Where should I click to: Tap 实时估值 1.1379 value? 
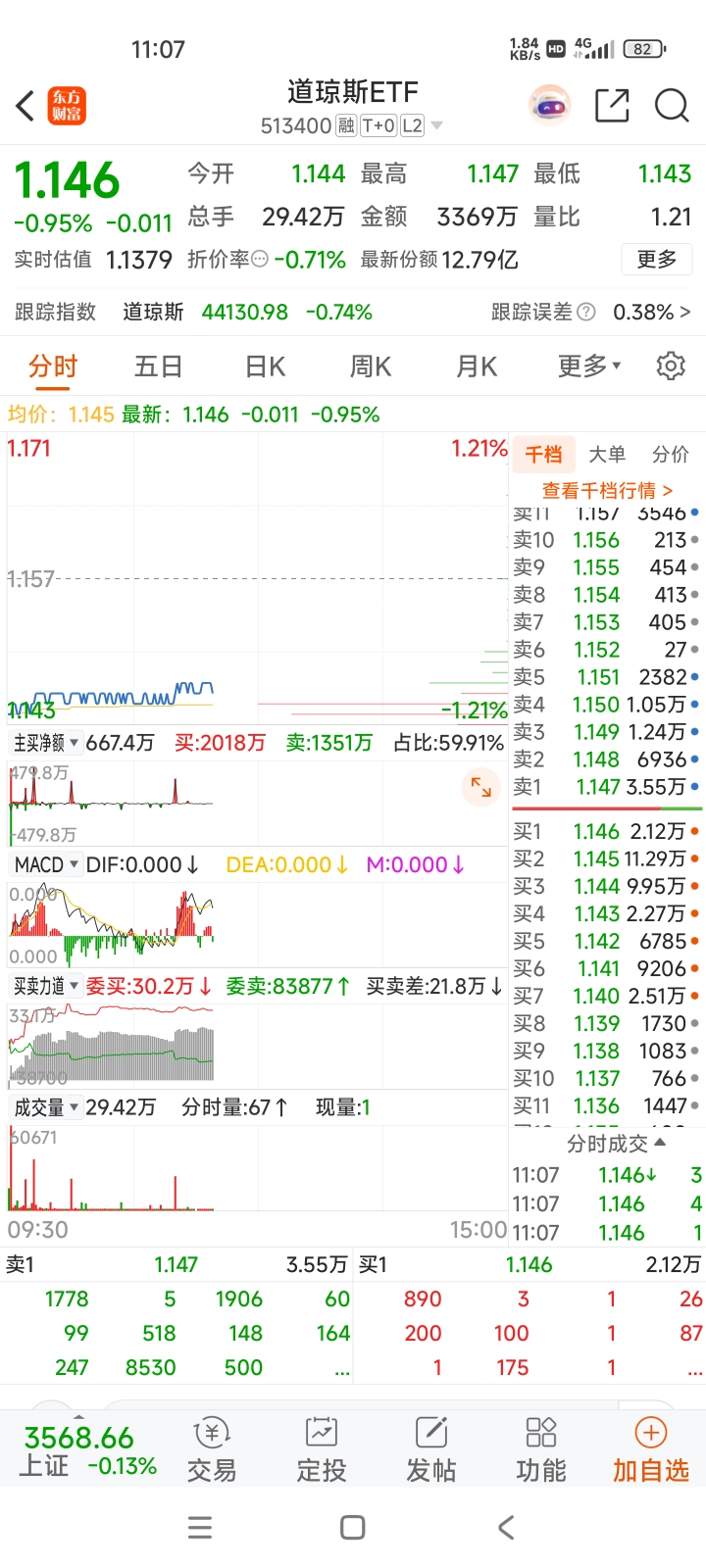(139, 260)
